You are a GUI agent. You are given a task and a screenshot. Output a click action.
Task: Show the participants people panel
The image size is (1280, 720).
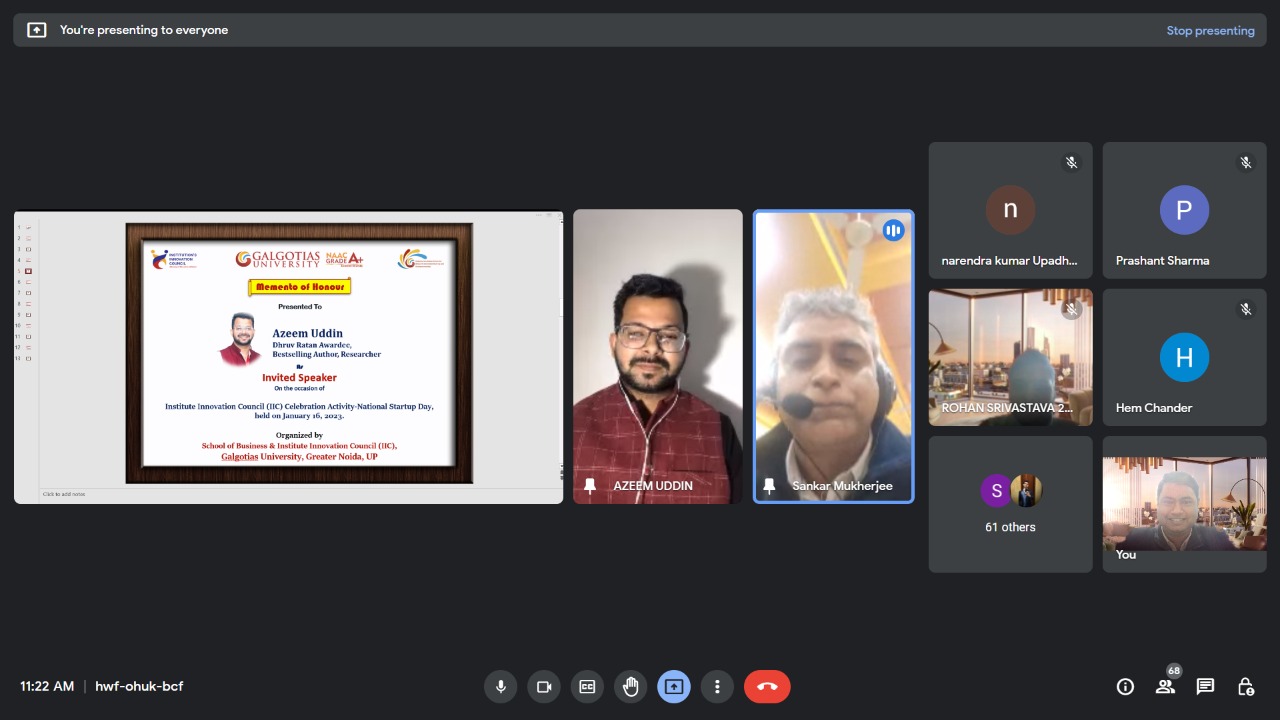[1165, 687]
